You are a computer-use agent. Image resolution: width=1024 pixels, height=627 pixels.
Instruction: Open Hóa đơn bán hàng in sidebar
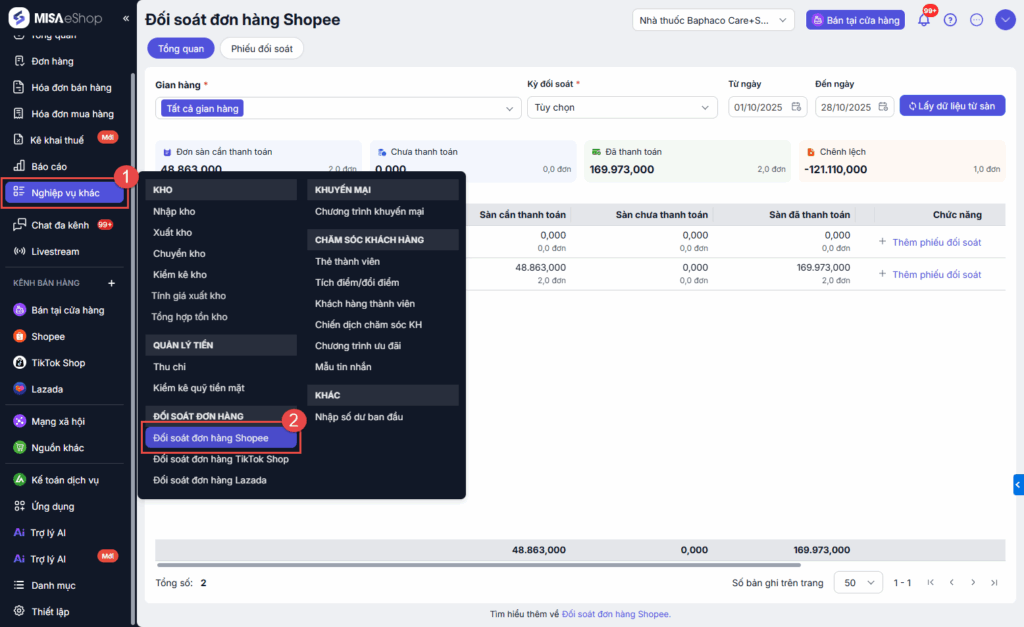71,88
